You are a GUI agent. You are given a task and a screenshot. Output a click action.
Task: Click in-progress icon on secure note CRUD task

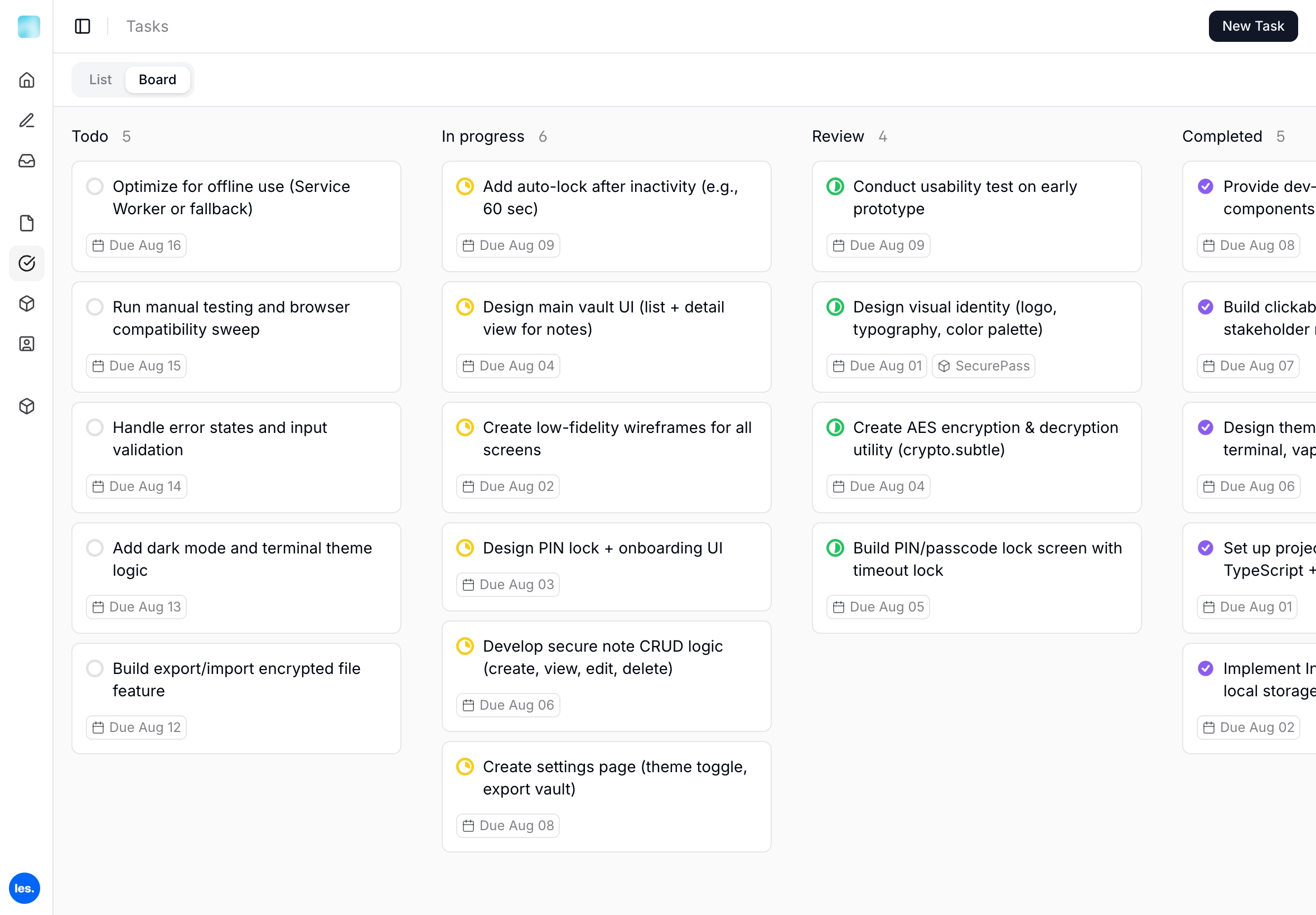tap(465, 646)
